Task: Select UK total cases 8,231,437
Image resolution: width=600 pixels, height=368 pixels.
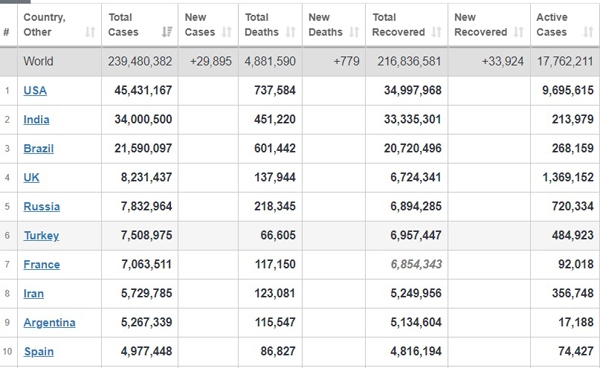Action: (x=147, y=177)
